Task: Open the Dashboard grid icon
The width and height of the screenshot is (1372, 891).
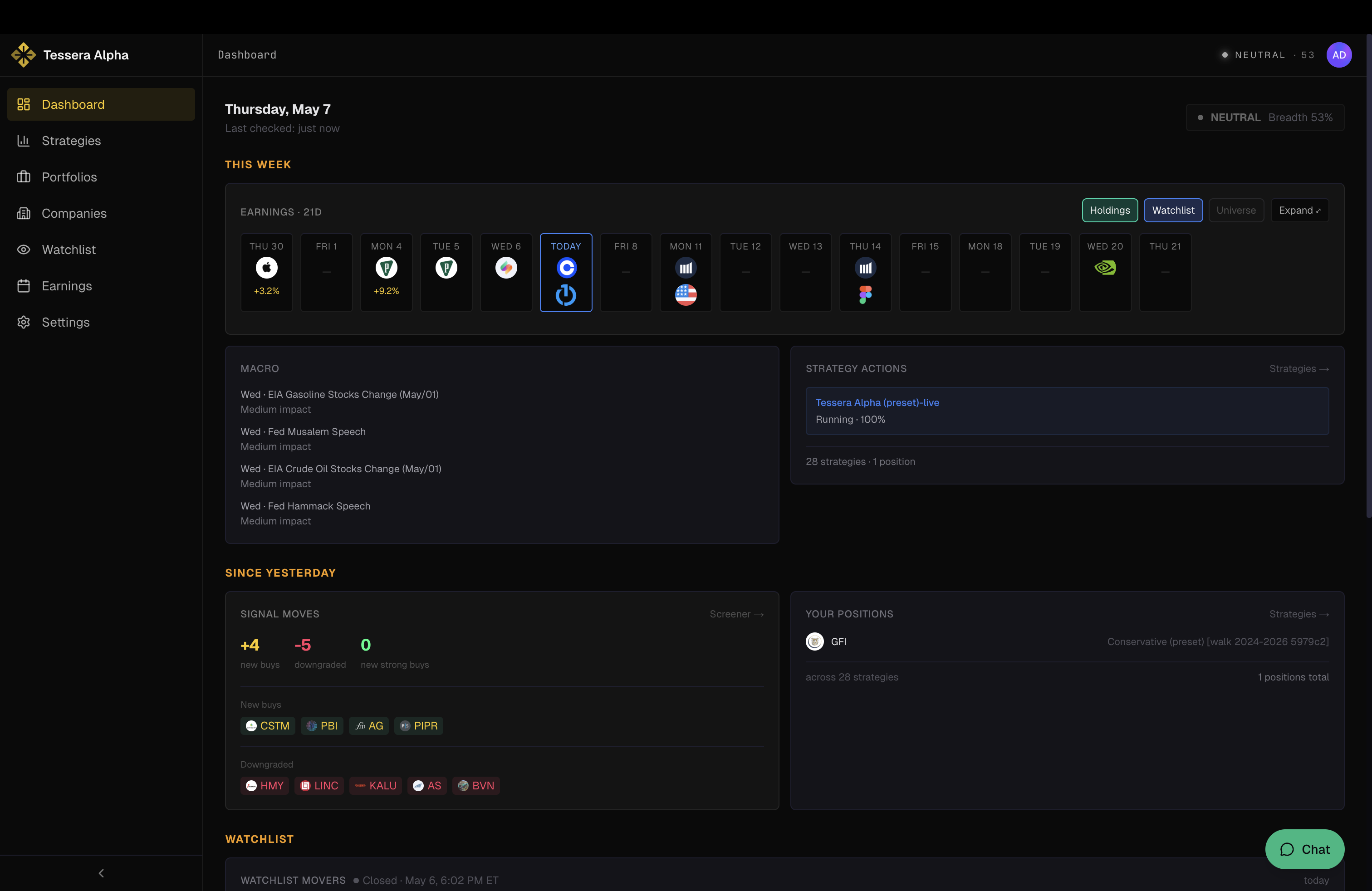Action: 24,104
